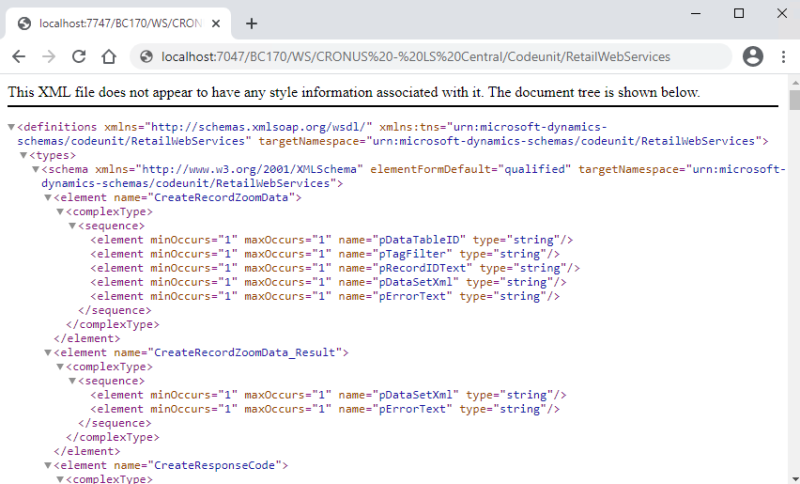Open the user profile avatar icon
The image size is (800, 484).
coord(752,57)
